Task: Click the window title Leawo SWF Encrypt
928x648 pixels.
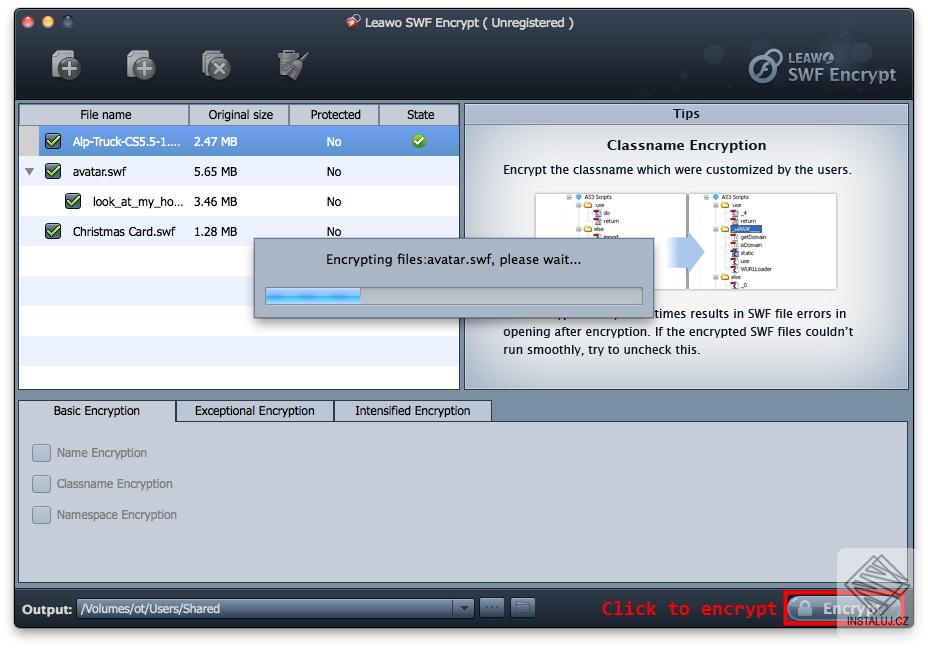Action: [x=468, y=22]
